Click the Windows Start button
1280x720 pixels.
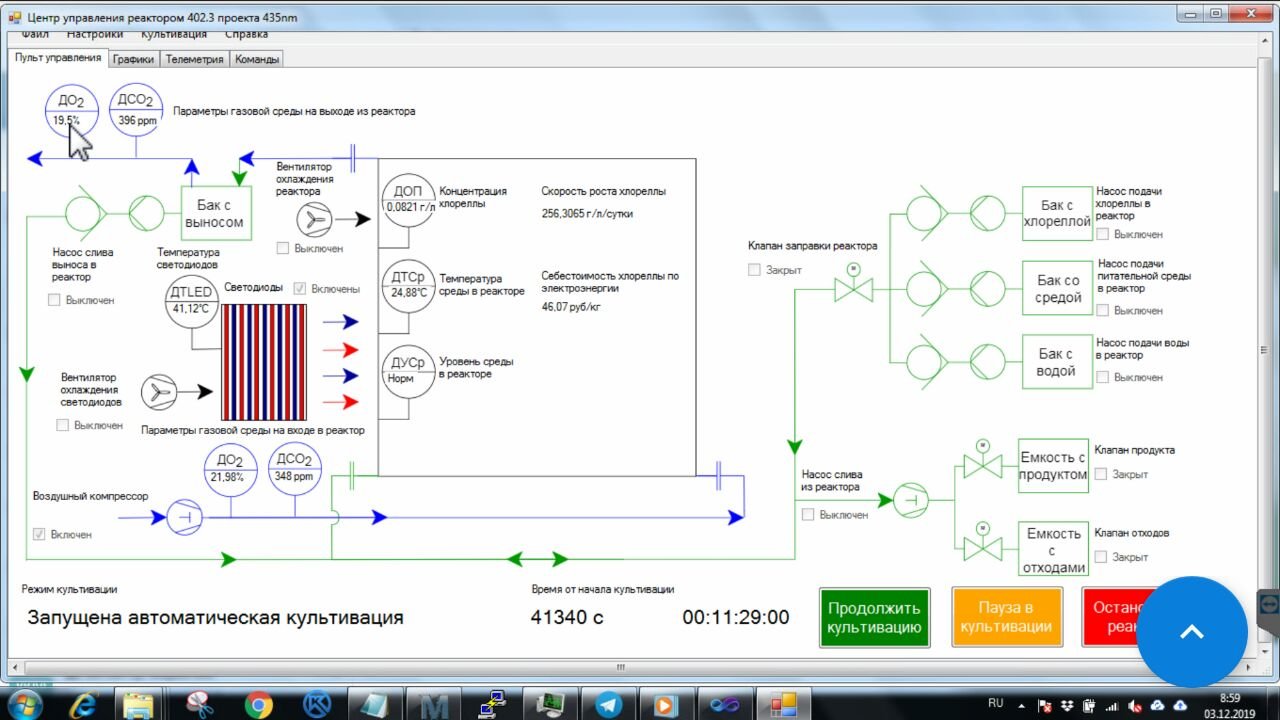24,704
